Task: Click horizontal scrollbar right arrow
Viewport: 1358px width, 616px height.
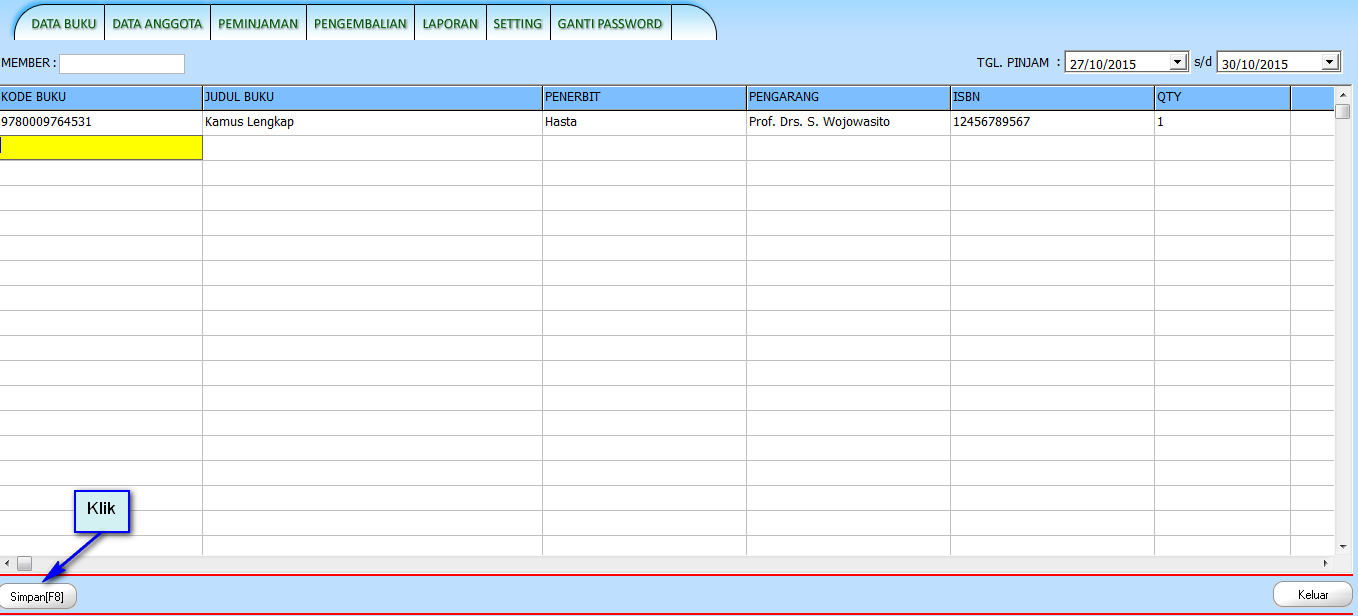Action: point(1326,564)
